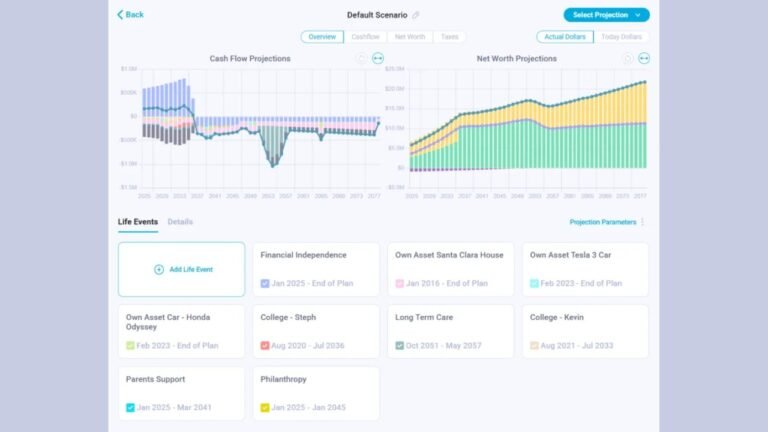Open the Taxes tab
Image resolution: width=768 pixels, height=432 pixels.
point(450,37)
